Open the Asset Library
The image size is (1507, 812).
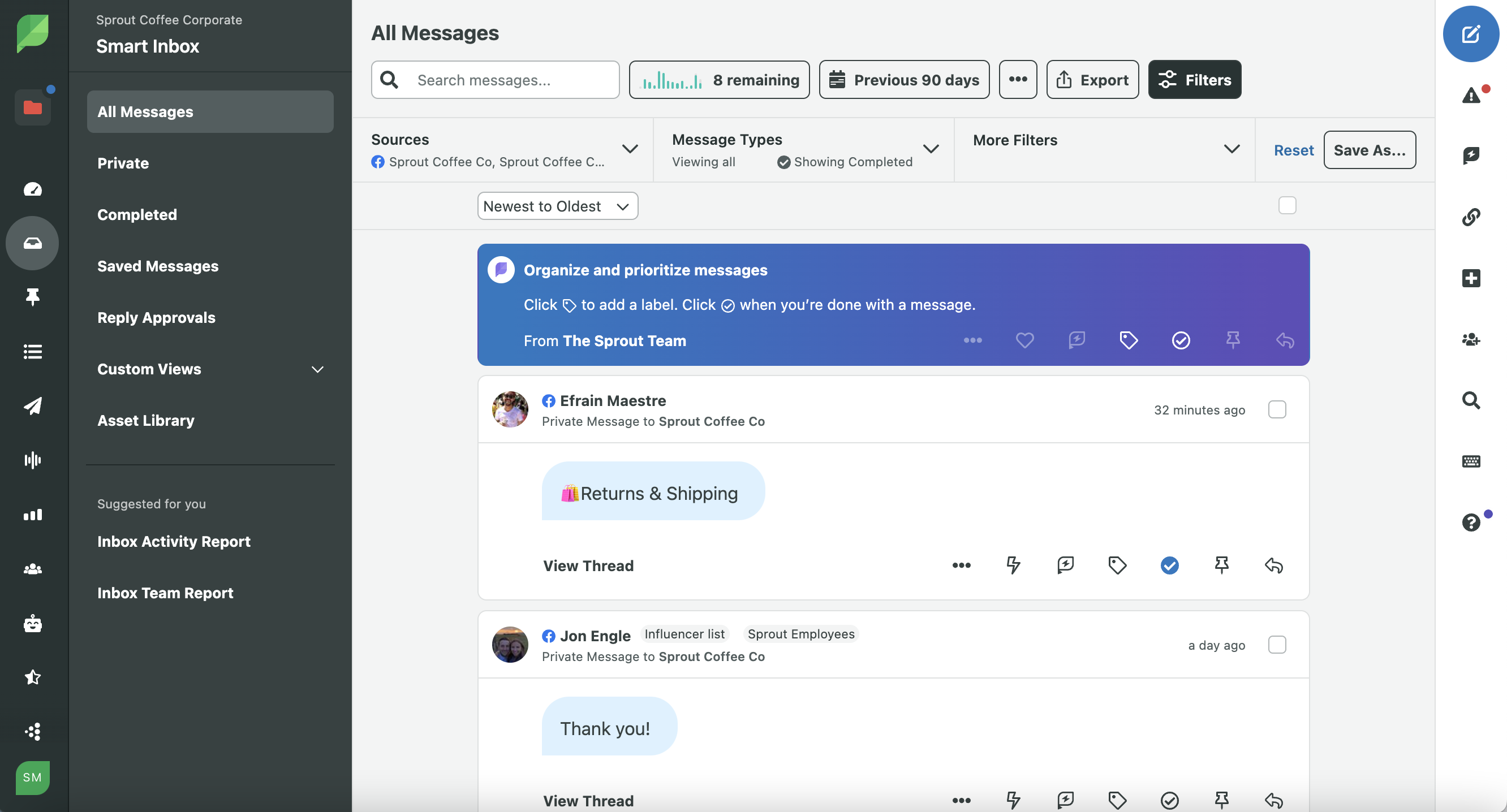click(x=210, y=420)
